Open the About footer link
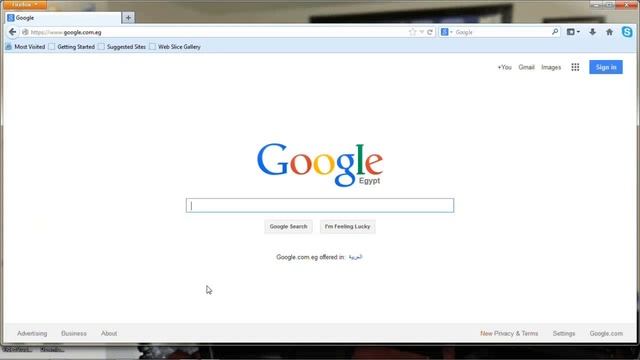The height and width of the screenshot is (360, 640). click(109, 333)
